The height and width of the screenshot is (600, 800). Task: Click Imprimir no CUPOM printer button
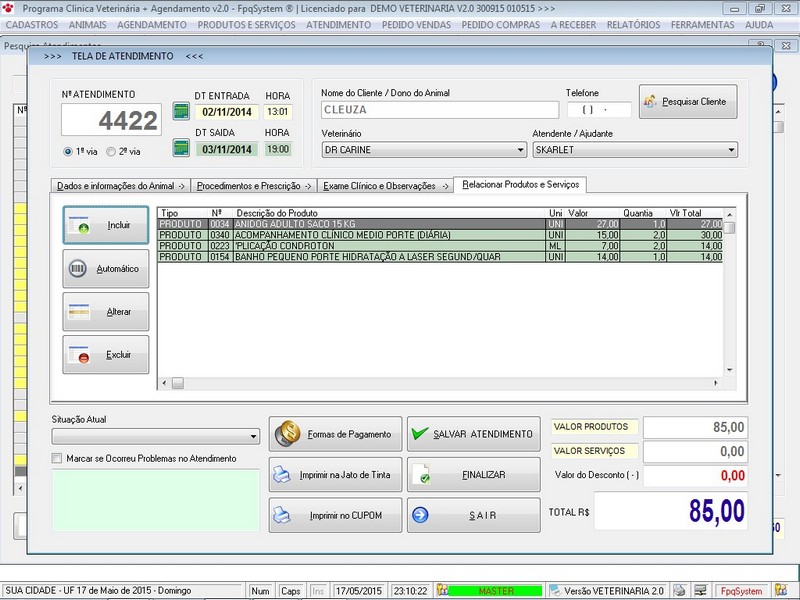tap(335, 515)
